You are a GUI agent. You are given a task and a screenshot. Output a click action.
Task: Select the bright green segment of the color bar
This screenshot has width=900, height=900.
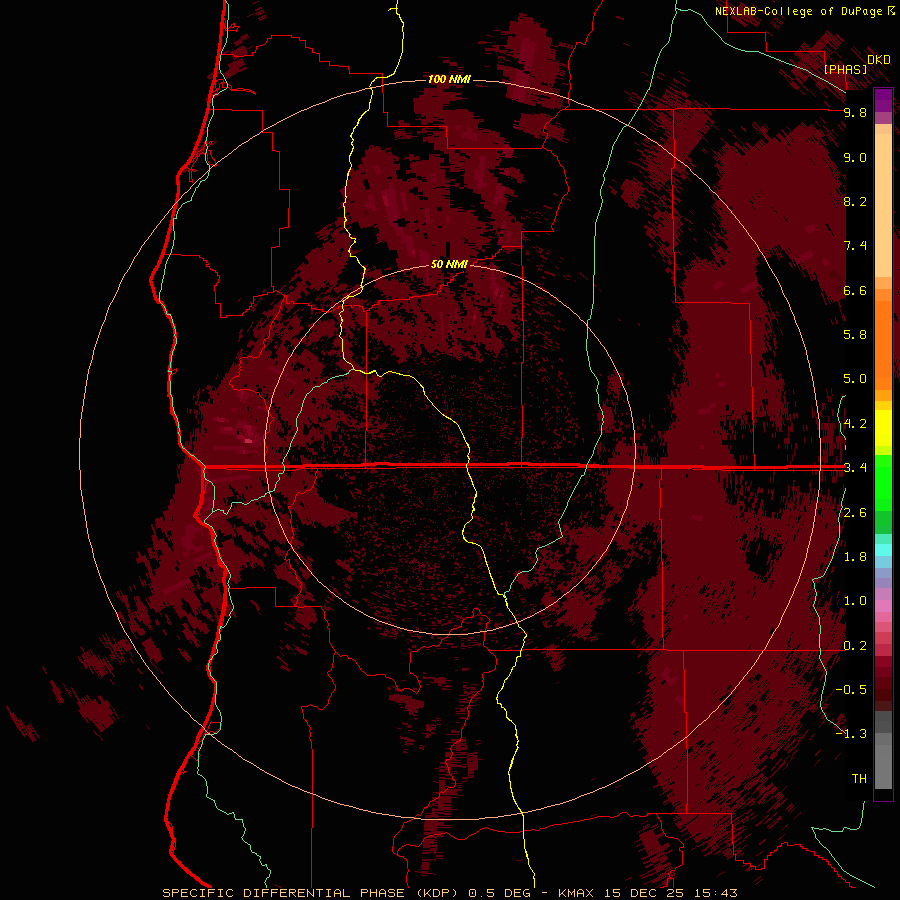(883, 484)
